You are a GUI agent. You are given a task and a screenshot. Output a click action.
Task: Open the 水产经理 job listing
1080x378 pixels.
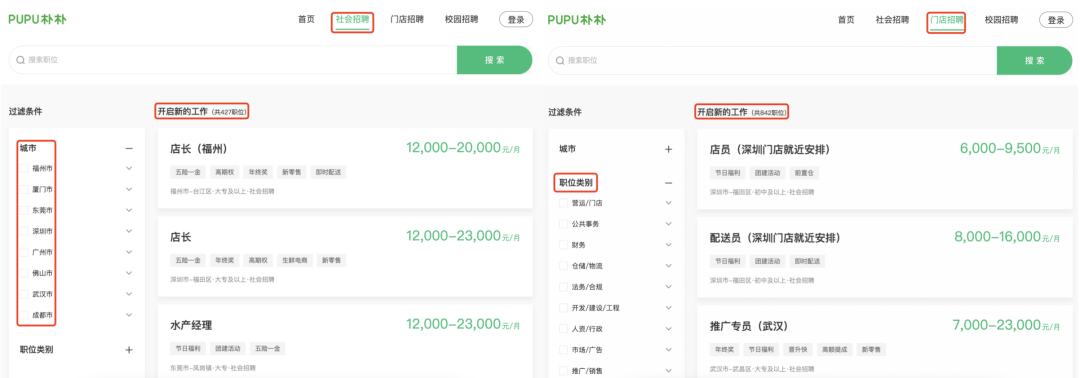345,342
